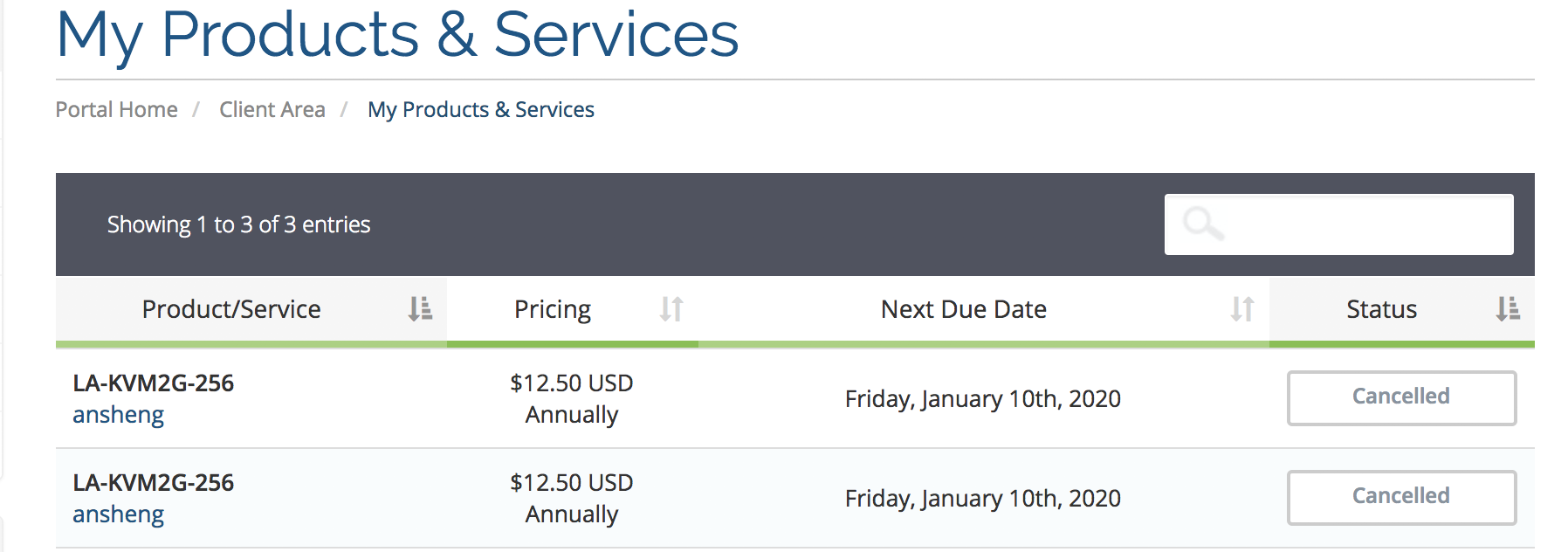The height and width of the screenshot is (552, 1568).
Task: Open the ansheng link in the second row
Action: click(118, 514)
